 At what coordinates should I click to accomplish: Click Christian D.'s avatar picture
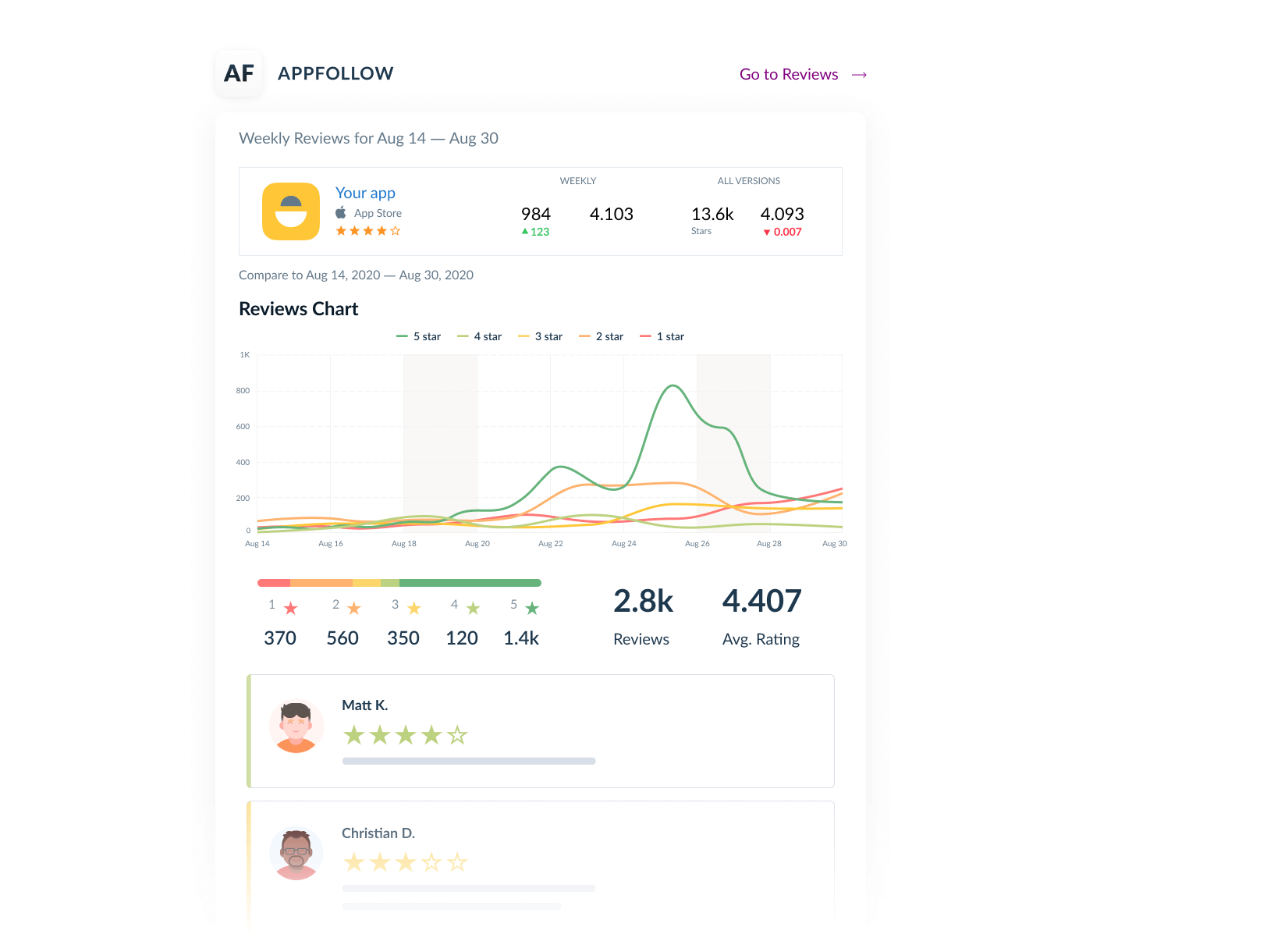pyautogui.click(x=296, y=854)
